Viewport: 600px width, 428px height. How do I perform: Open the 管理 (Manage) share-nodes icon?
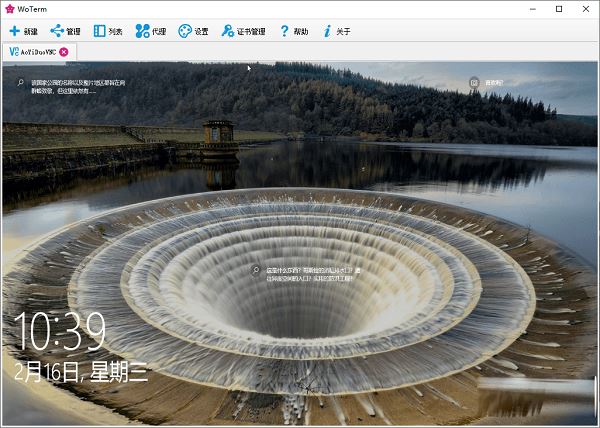57,31
